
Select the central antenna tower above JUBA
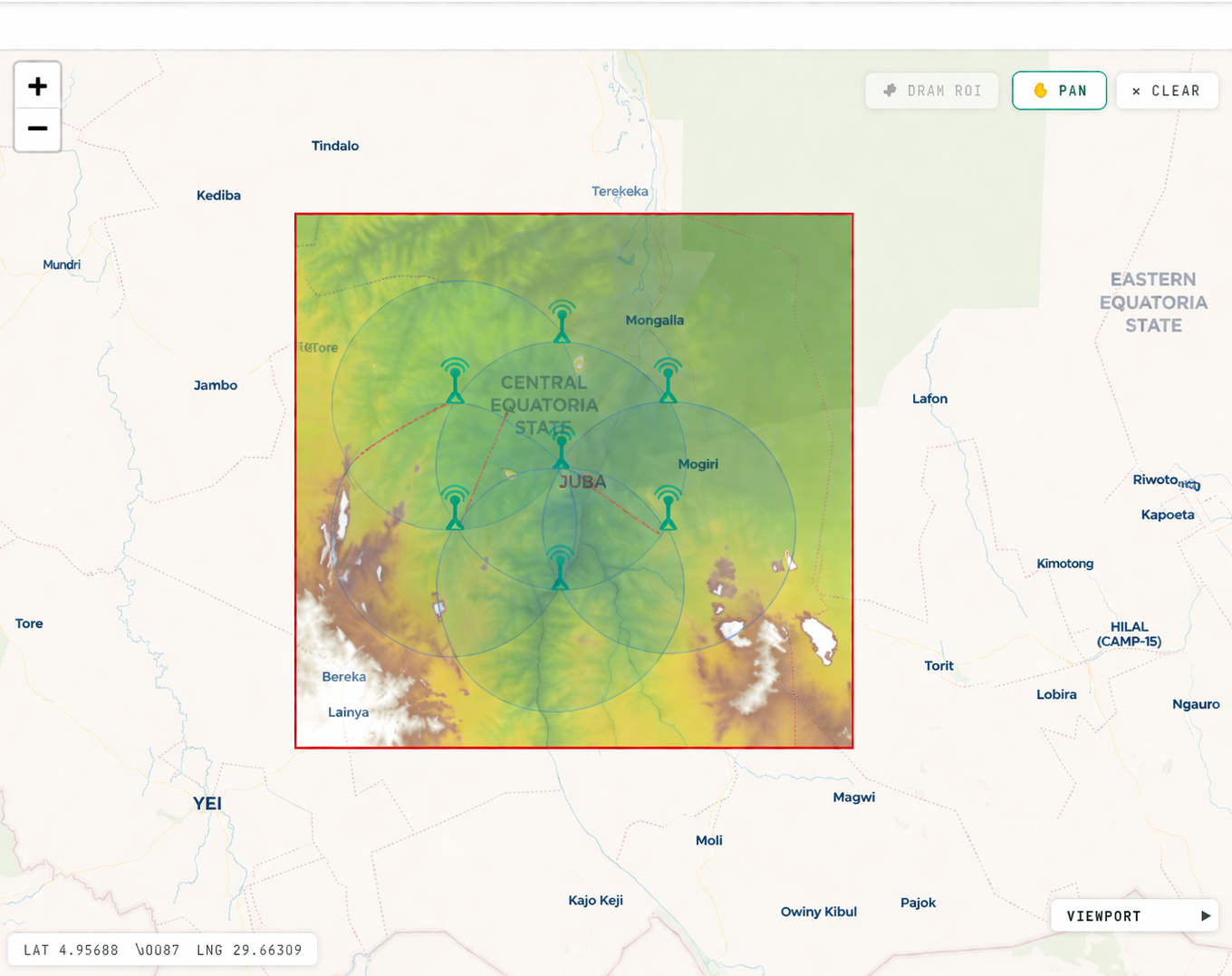tap(562, 447)
